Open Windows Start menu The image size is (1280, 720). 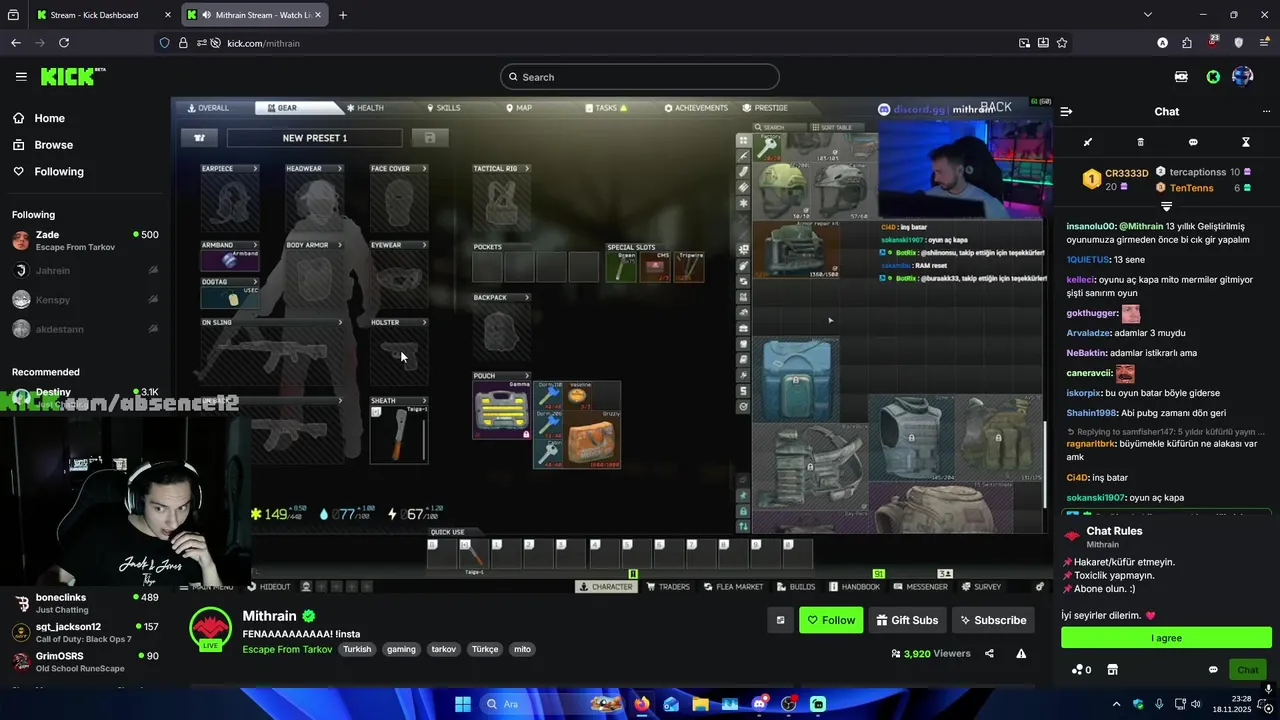pos(463,704)
